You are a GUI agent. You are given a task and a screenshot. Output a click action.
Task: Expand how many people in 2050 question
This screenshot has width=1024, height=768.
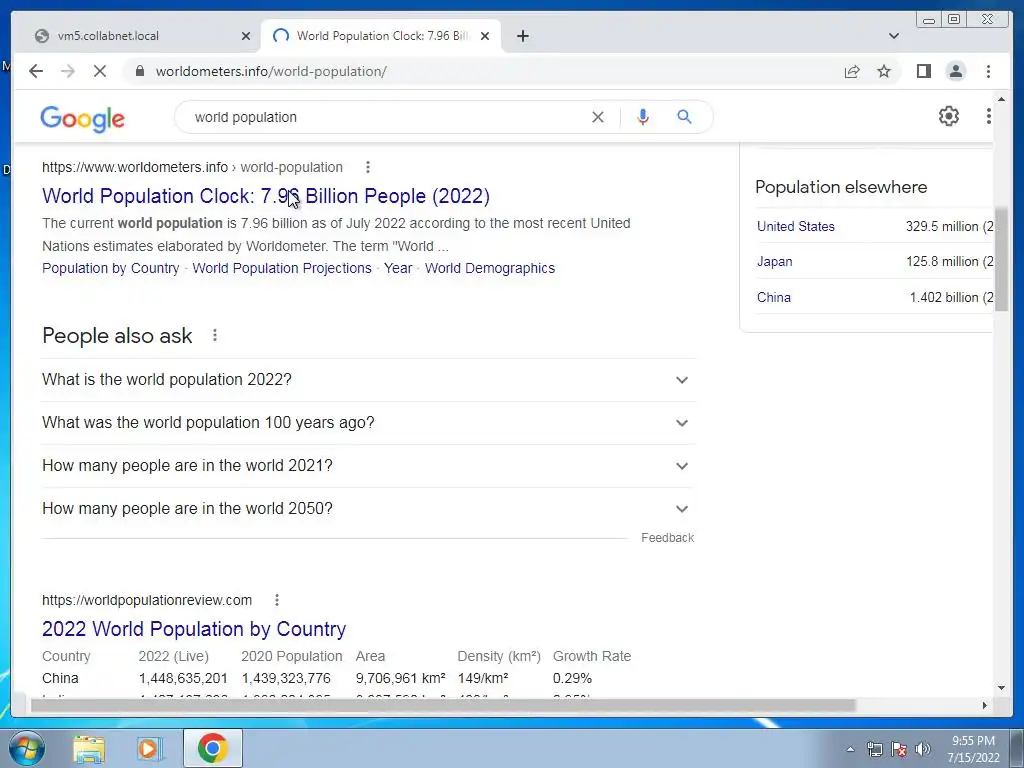pos(368,509)
